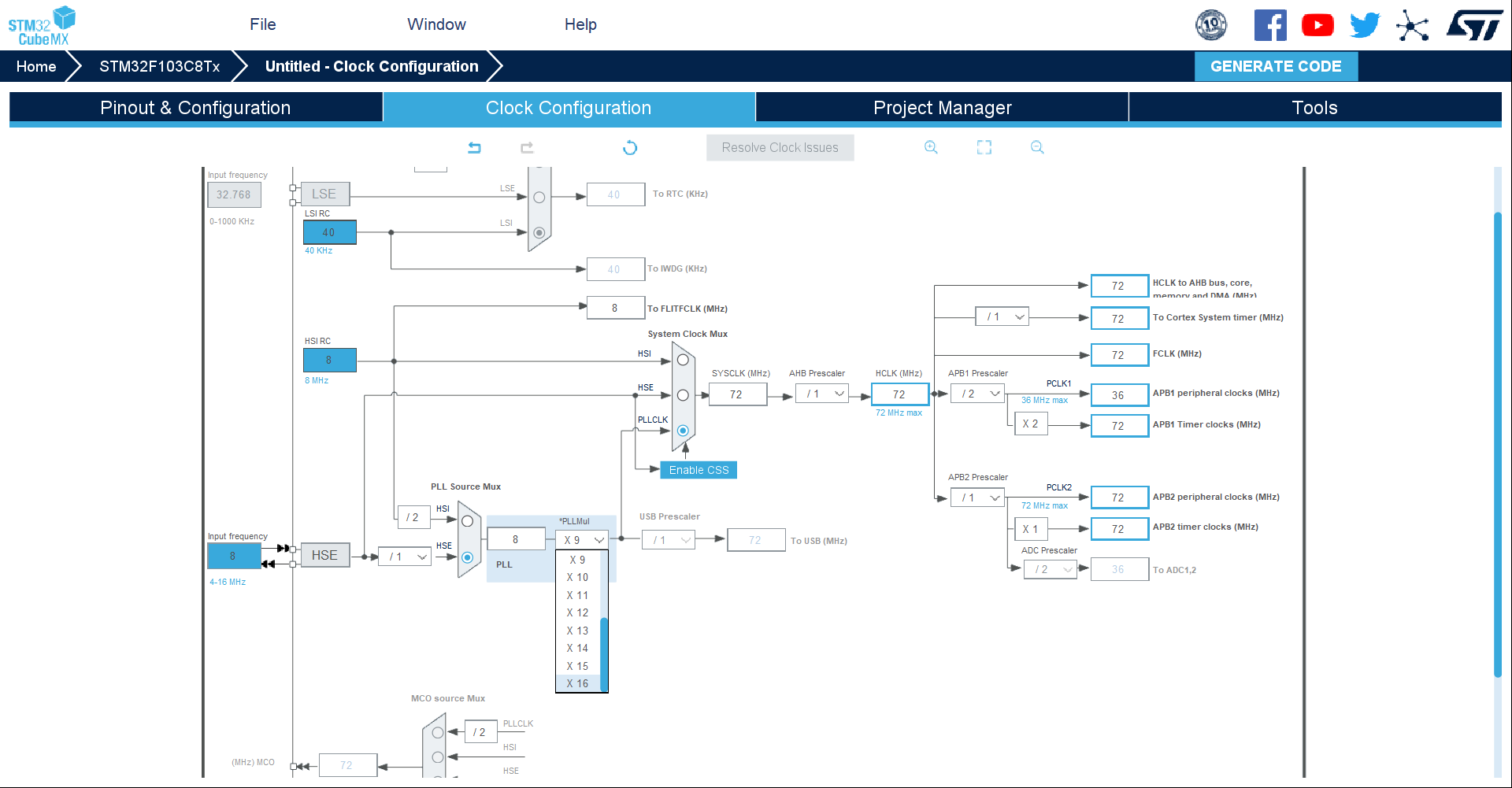Select LSI as RTC clock source
The width and height of the screenshot is (1512, 788).
(x=539, y=233)
